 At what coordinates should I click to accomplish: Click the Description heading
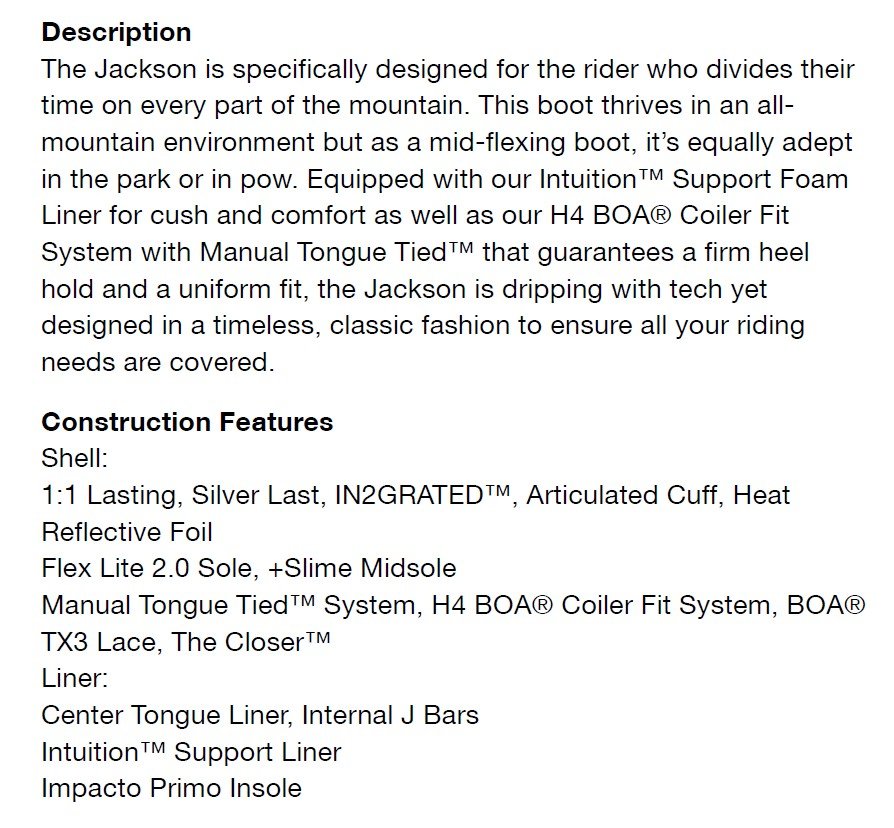click(x=116, y=33)
